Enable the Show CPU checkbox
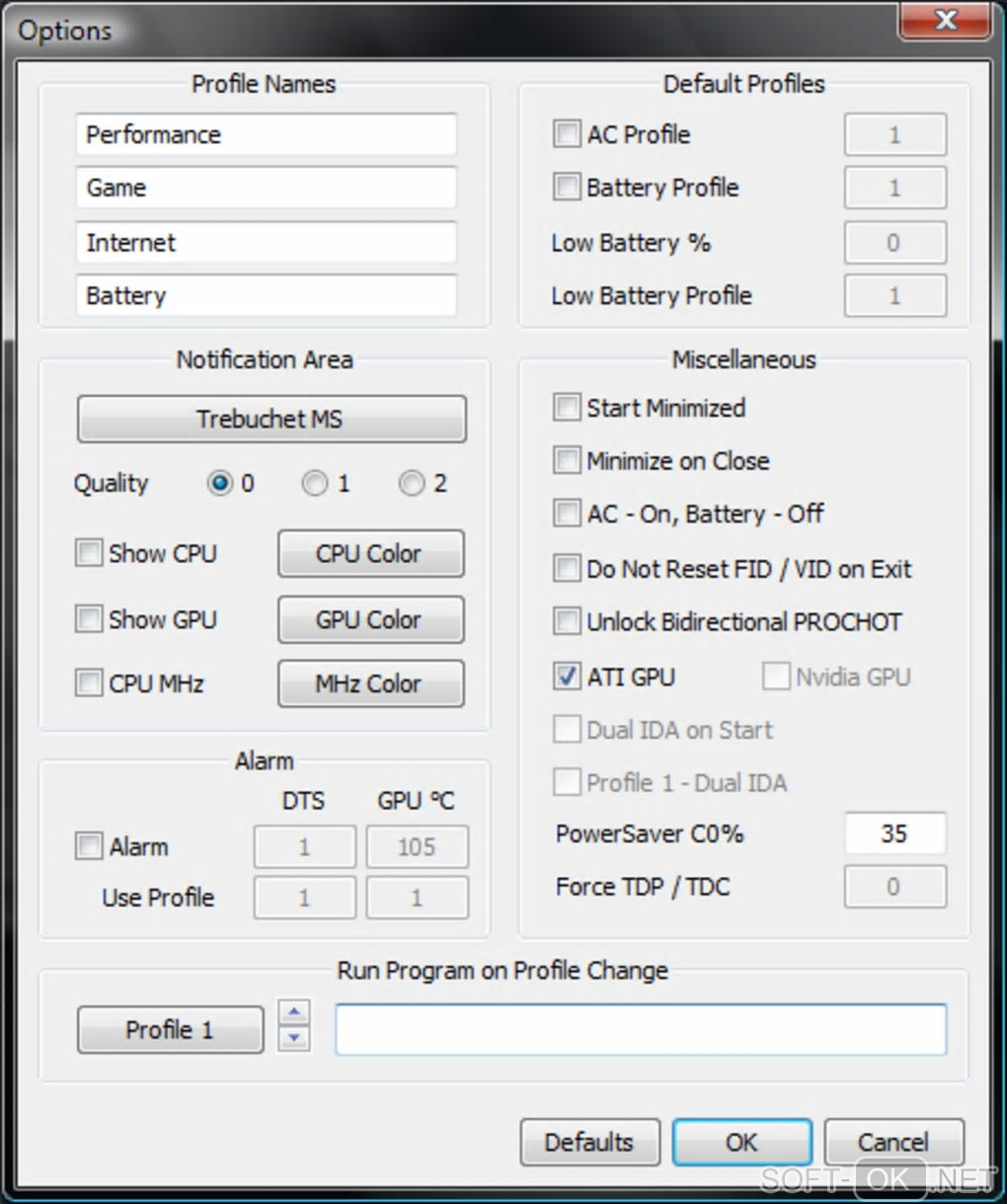This screenshot has width=1007, height=1204. click(x=89, y=553)
